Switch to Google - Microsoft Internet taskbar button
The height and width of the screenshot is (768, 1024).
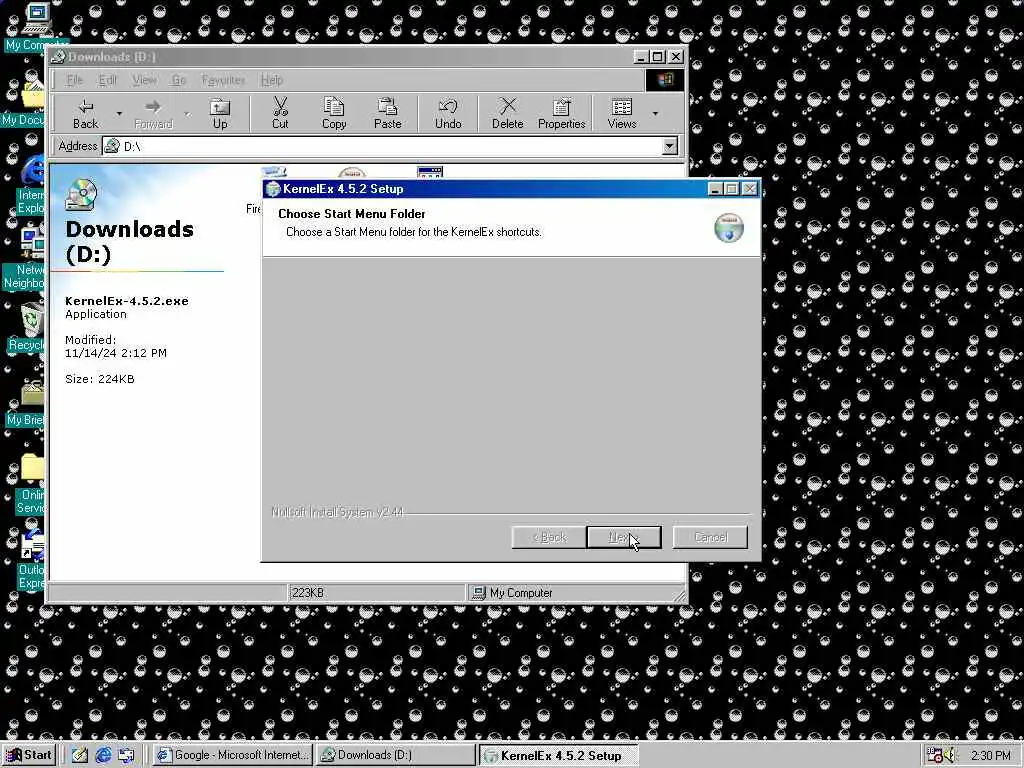[x=233, y=755]
